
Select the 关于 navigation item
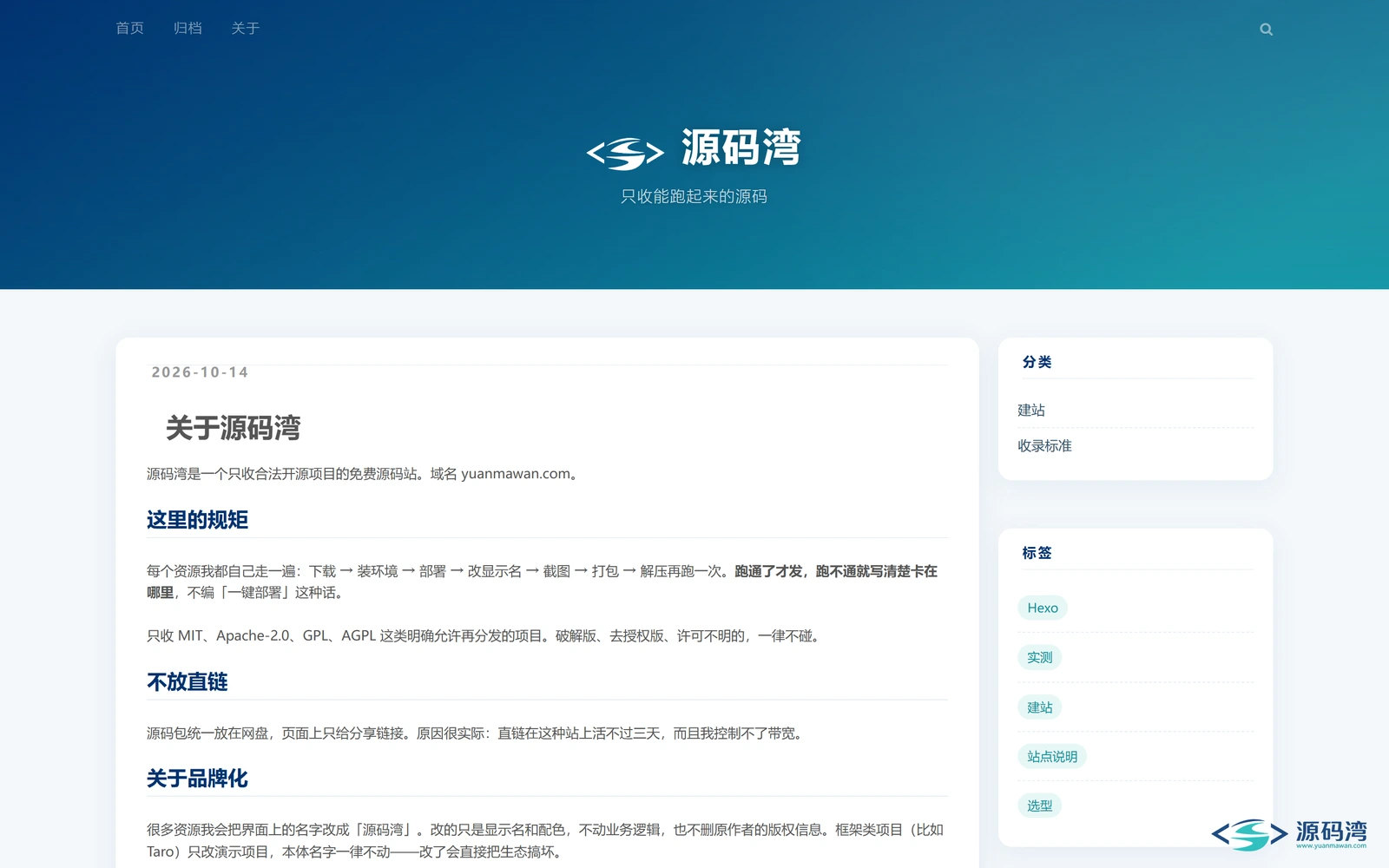coord(246,29)
